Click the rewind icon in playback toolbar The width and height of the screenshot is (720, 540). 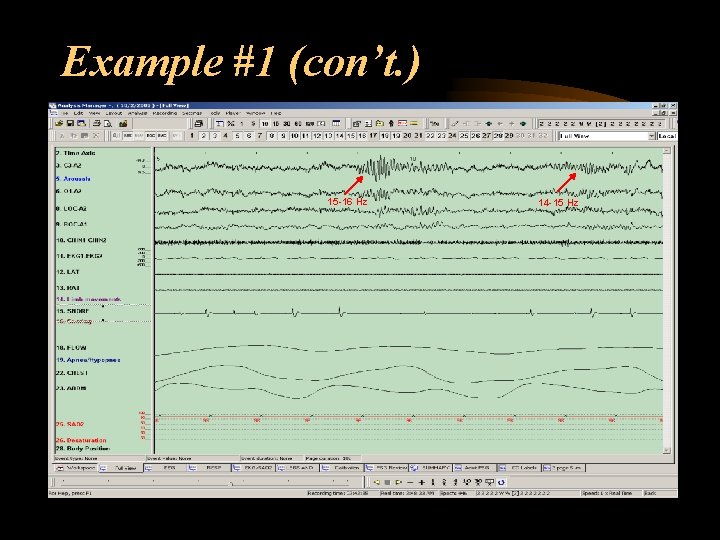point(377,483)
